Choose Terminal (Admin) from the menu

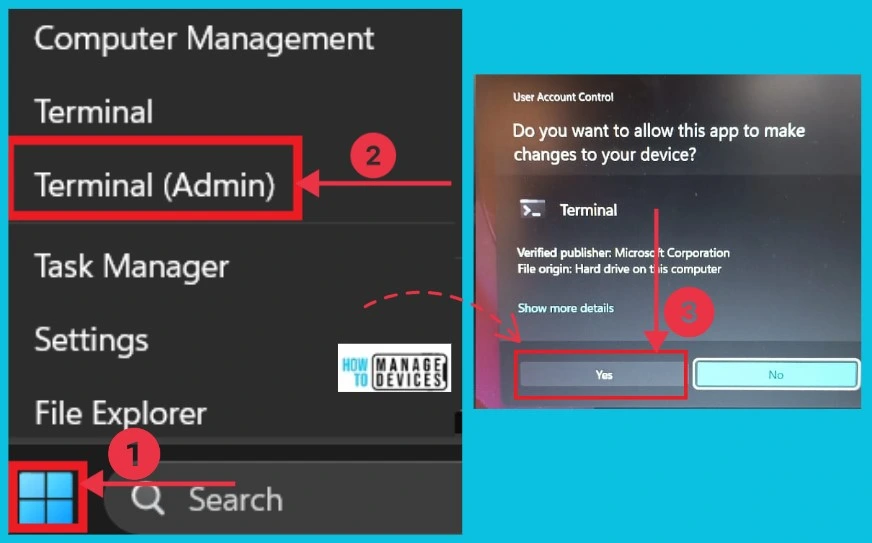(x=155, y=185)
